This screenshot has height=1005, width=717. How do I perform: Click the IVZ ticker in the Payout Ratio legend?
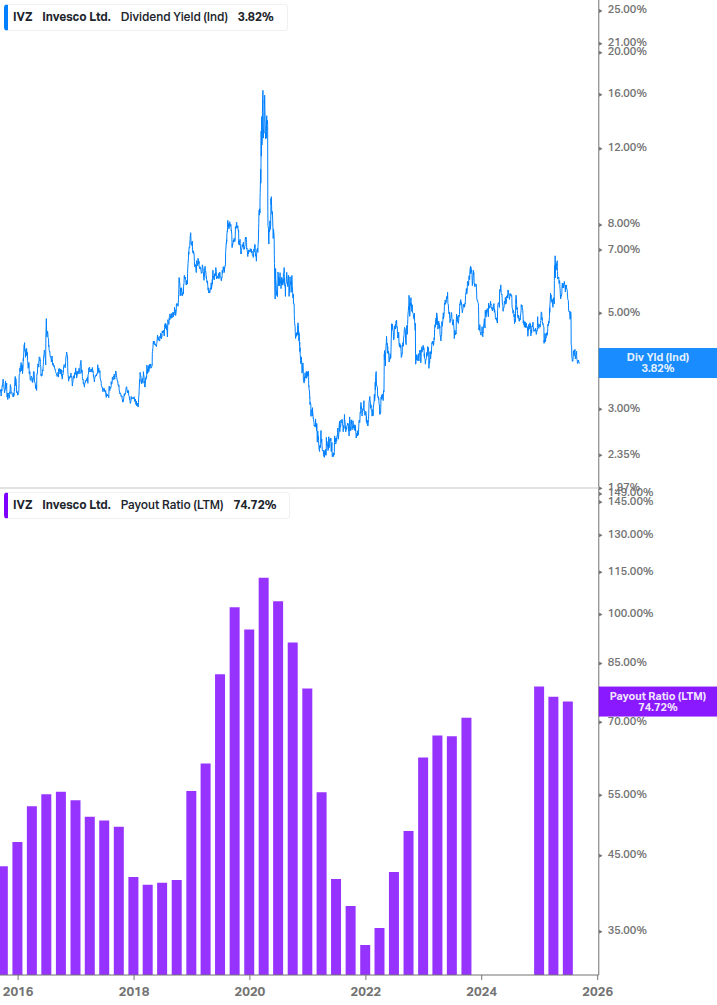[22, 505]
